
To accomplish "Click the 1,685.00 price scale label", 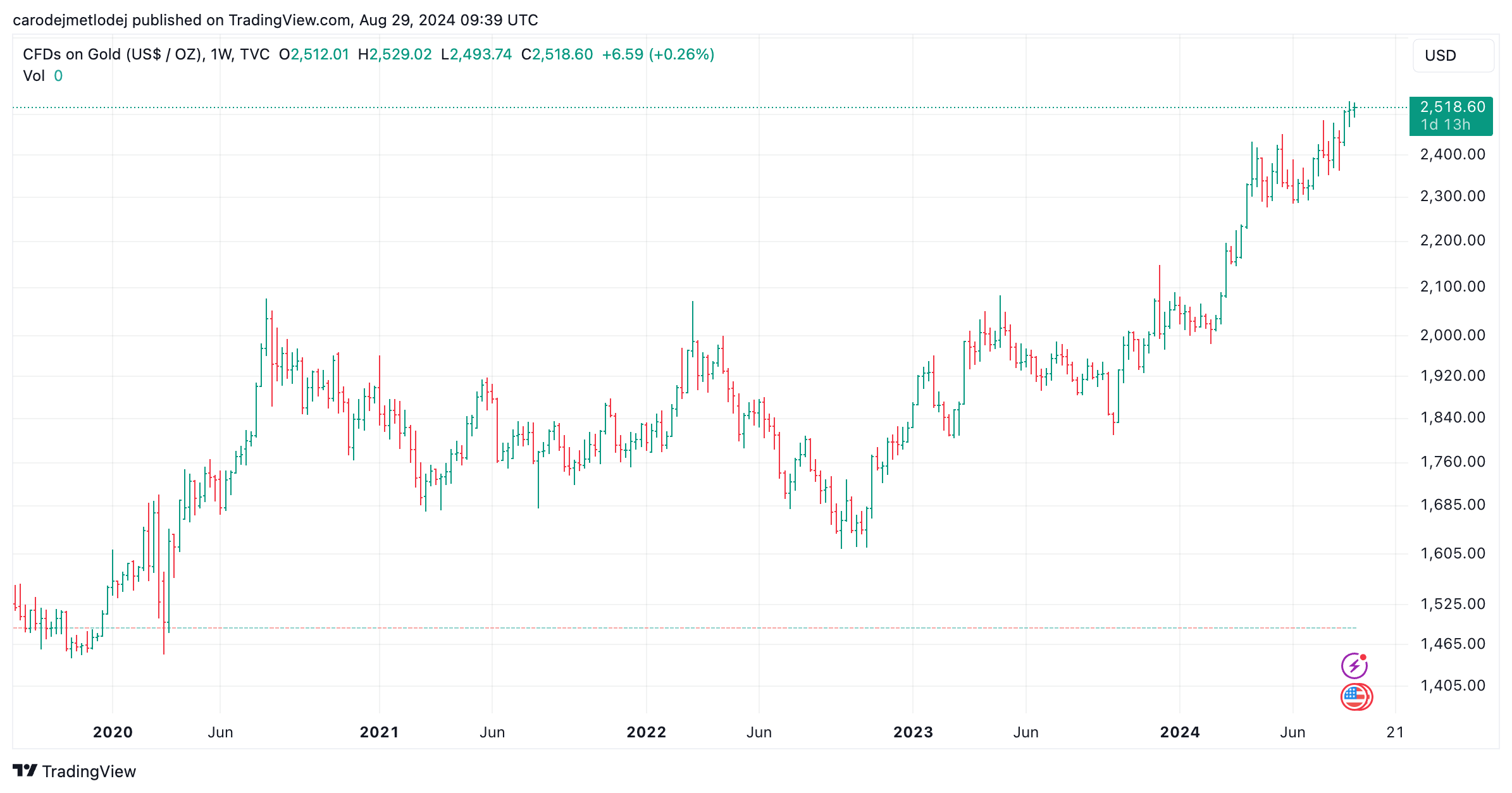I will [x=1453, y=505].
